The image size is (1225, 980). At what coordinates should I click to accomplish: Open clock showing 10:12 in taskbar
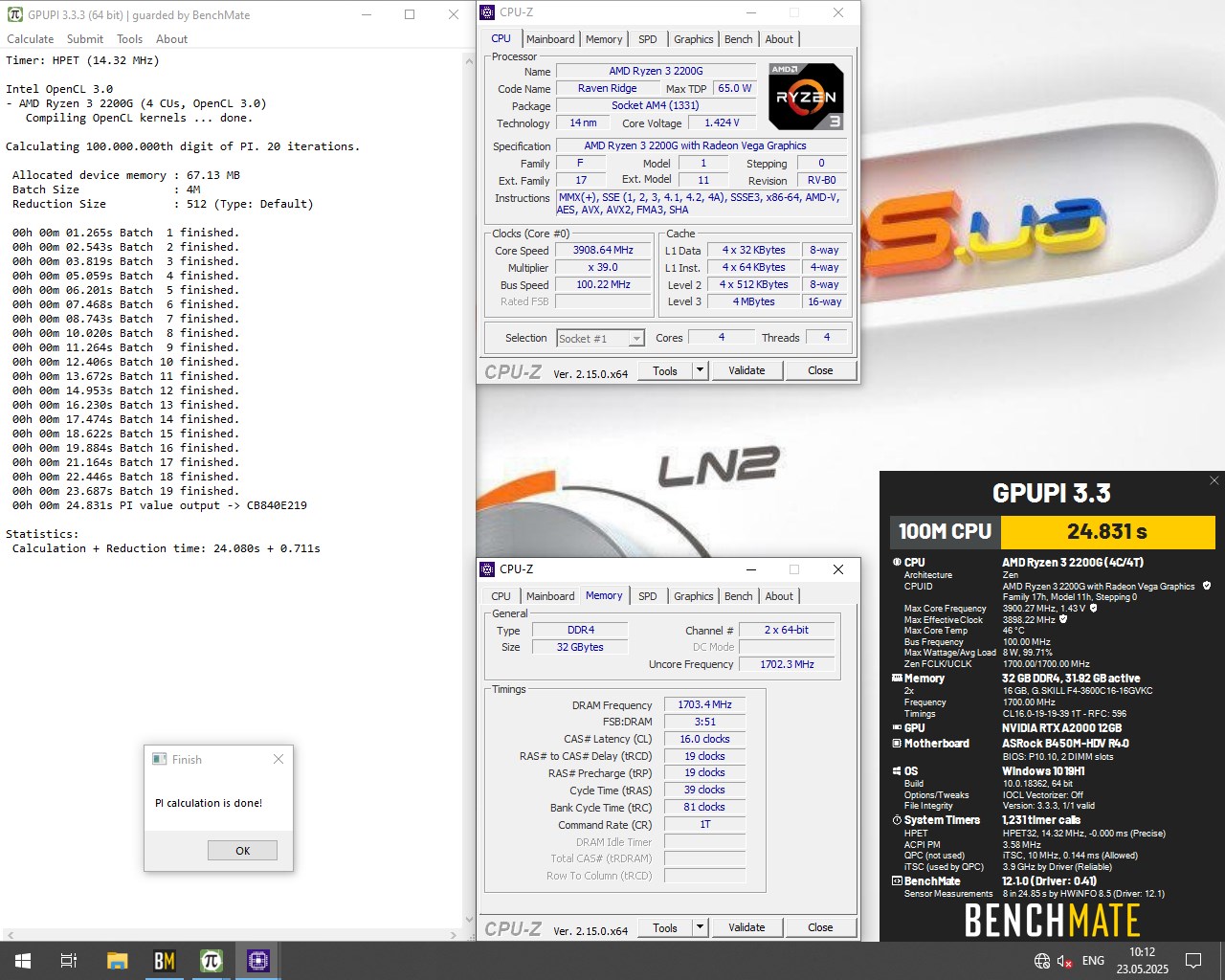1142,961
